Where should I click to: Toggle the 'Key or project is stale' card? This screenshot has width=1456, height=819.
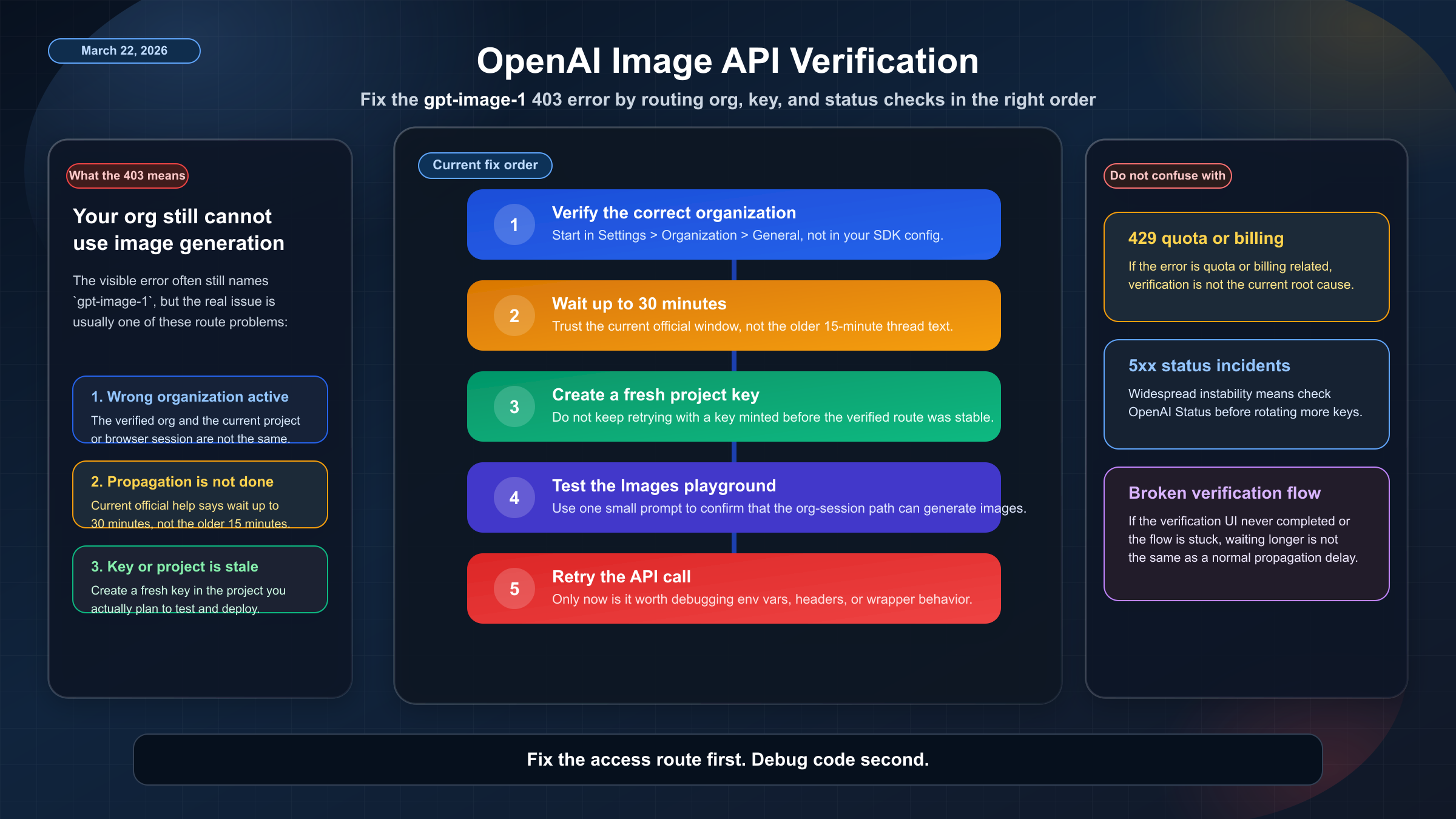pyautogui.click(x=200, y=579)
